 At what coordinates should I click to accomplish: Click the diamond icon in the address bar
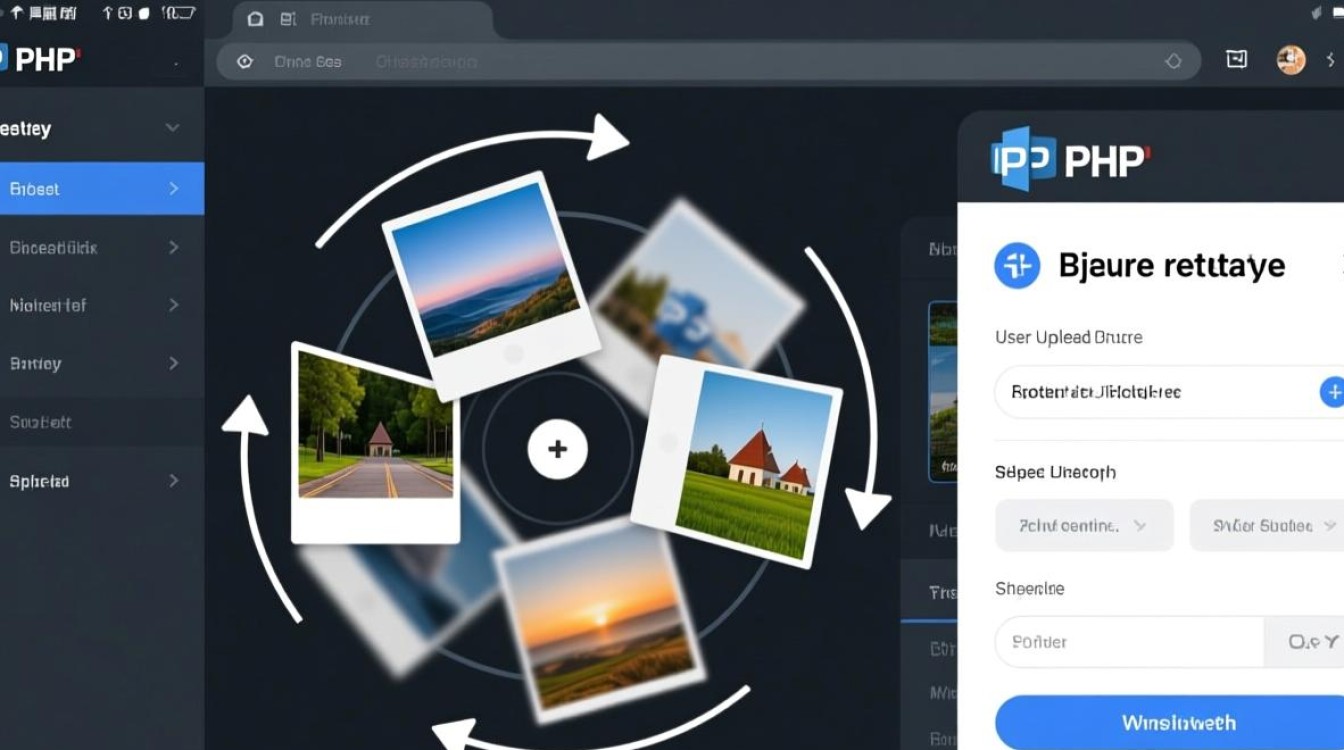coord(1173,62)
